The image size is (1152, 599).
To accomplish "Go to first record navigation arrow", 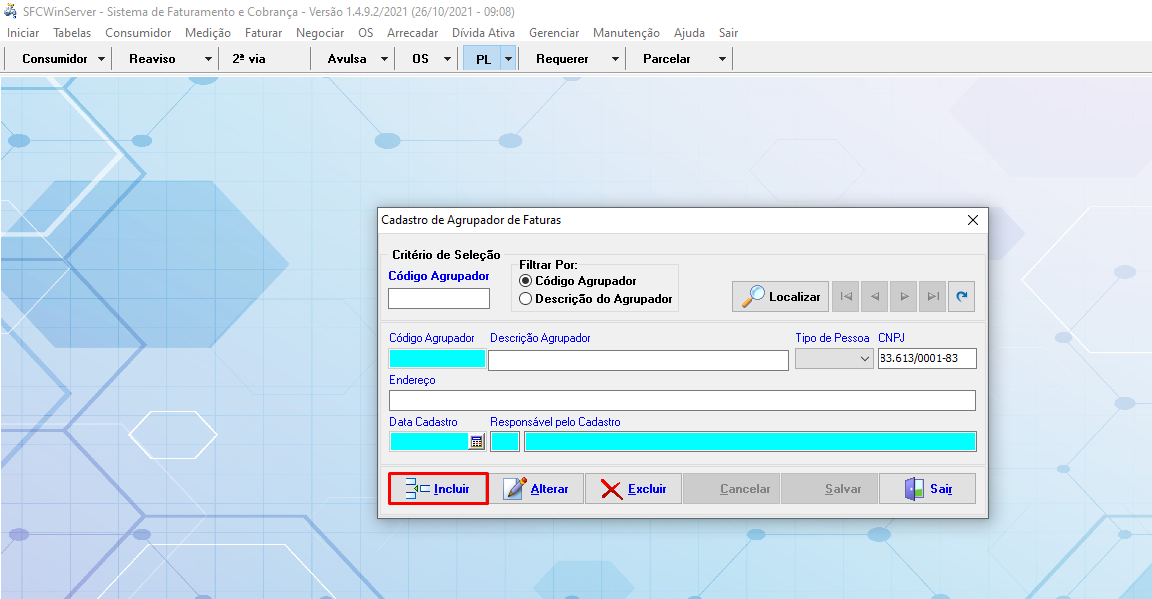I will click(846, 296).
